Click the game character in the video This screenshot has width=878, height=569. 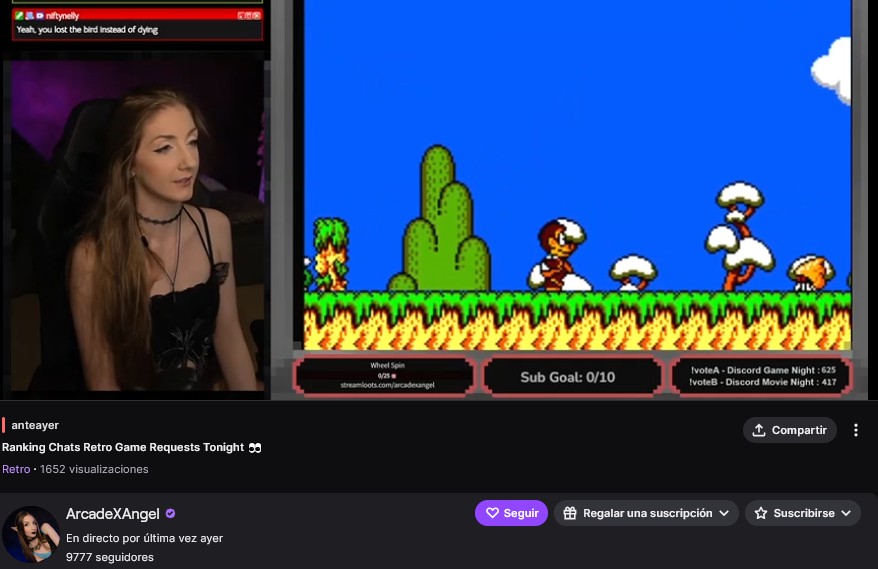(560, 255)
